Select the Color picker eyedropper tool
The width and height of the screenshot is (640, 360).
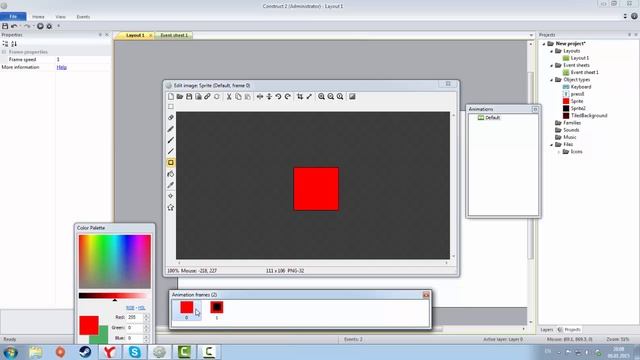(171, 185)
